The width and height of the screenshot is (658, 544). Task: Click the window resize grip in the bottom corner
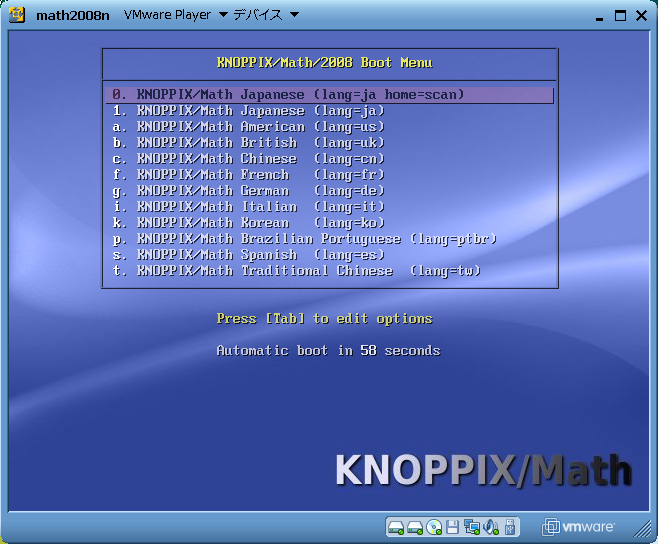(642, 529)
